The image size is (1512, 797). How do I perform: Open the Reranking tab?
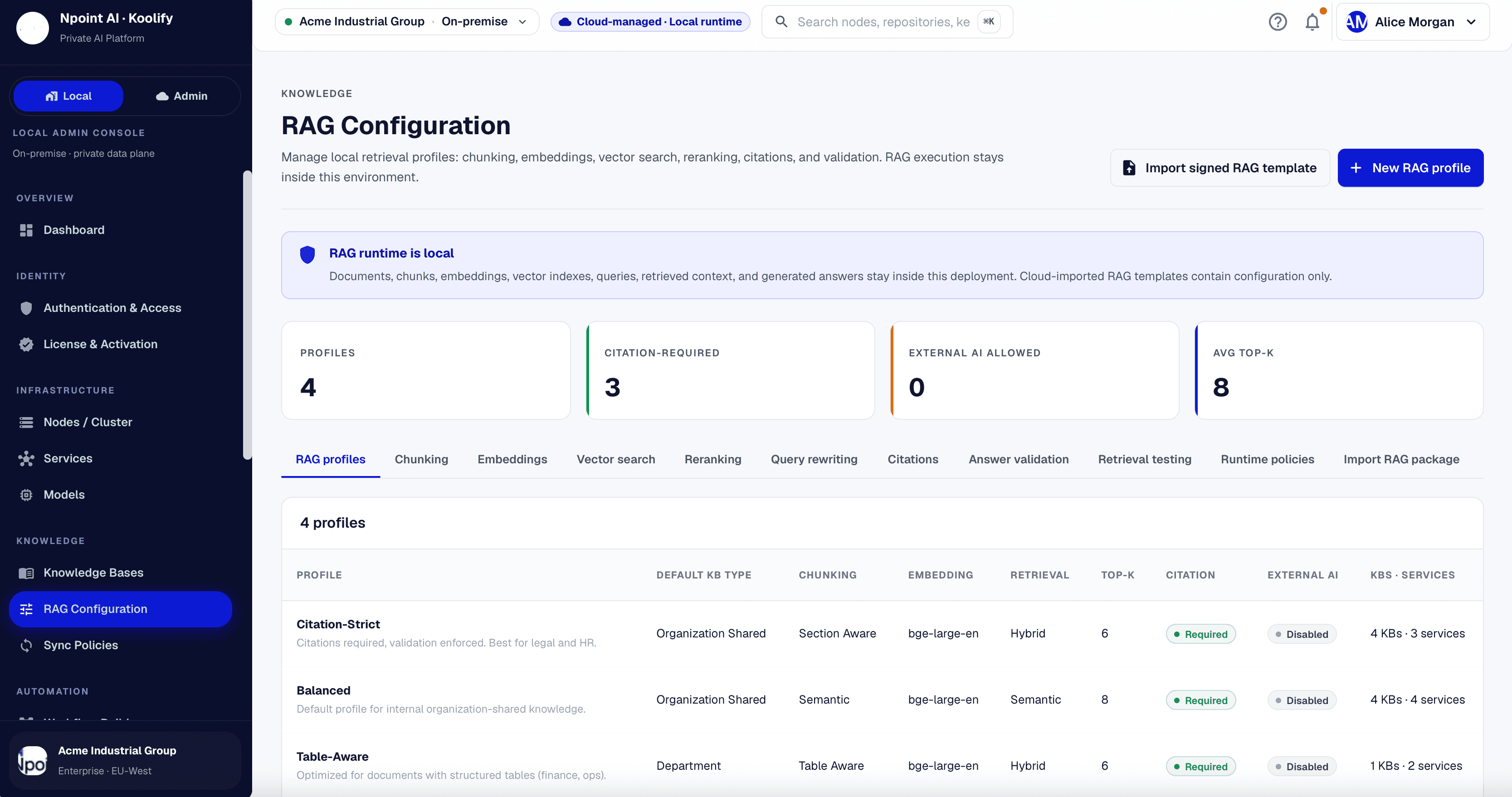pos(712,460)
